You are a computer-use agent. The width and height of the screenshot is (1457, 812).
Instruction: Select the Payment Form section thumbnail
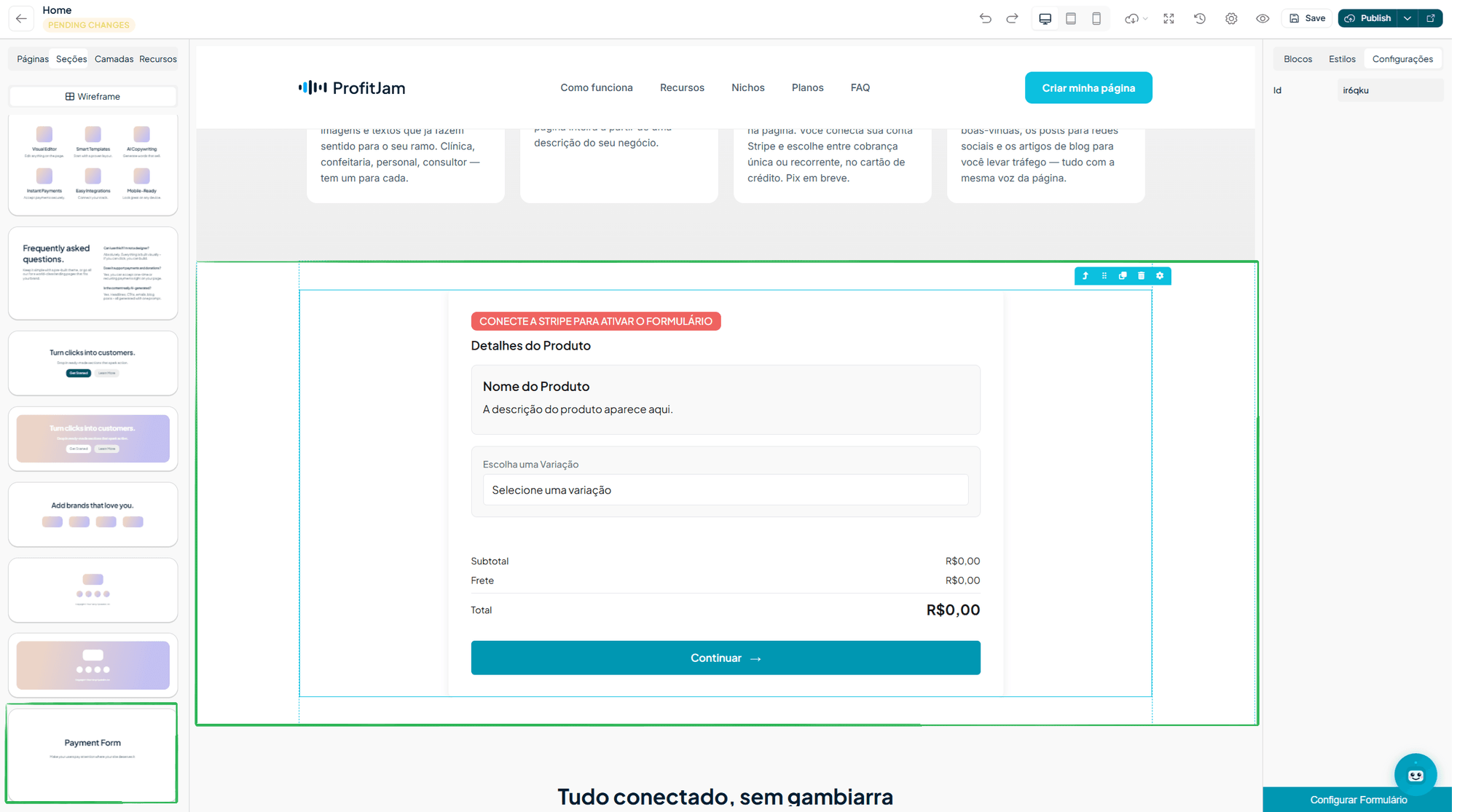pos(93,754)
